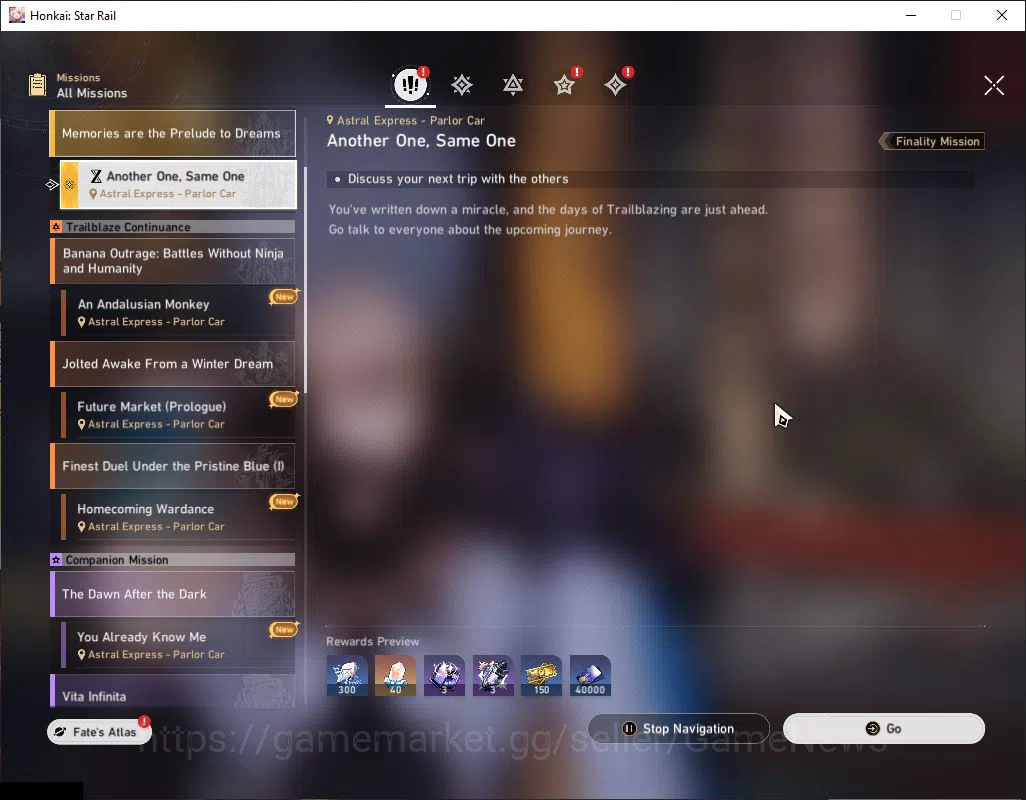1026x800 pixels.
Task: Click the Companion Mission header star icon
Action: point(56,560)
